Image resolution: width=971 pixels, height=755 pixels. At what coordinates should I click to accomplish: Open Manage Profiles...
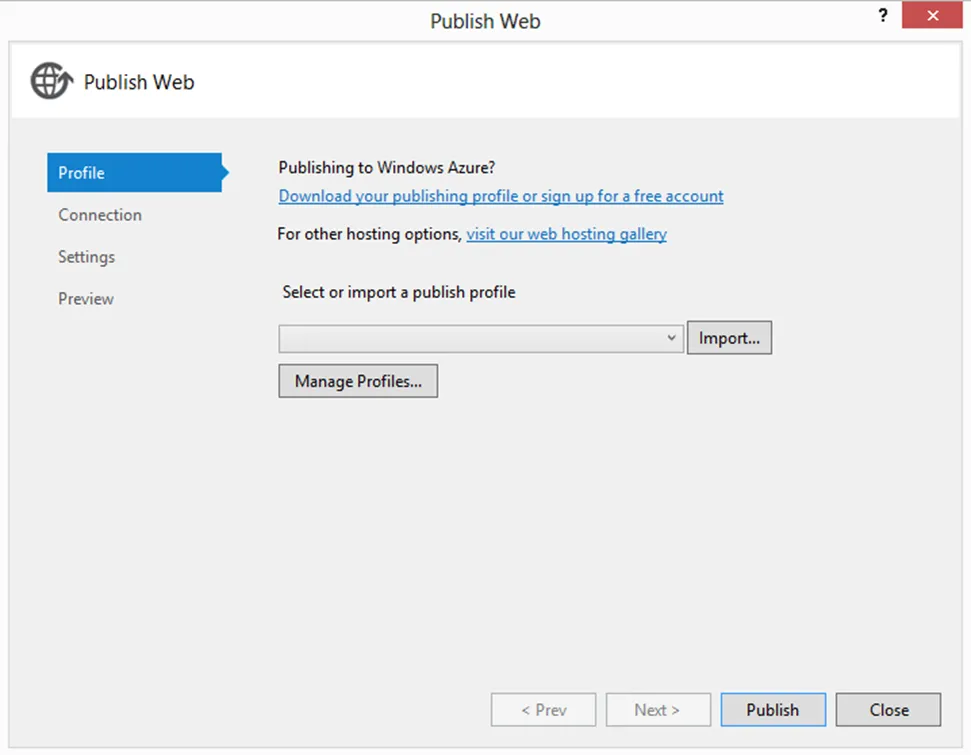pyautogui.click(x=358, y=381)
